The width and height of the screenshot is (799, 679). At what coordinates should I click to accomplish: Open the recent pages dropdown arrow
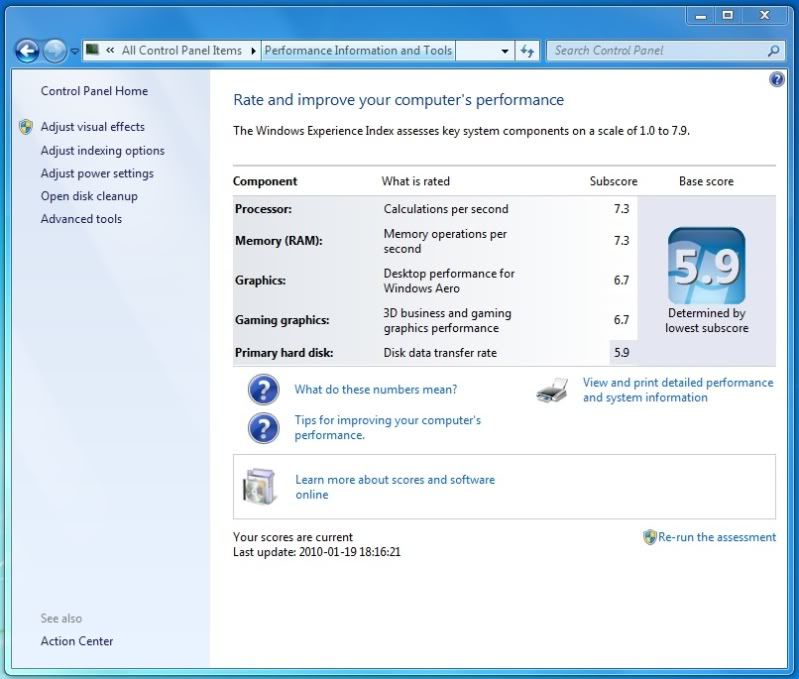[x=74, y=51]
